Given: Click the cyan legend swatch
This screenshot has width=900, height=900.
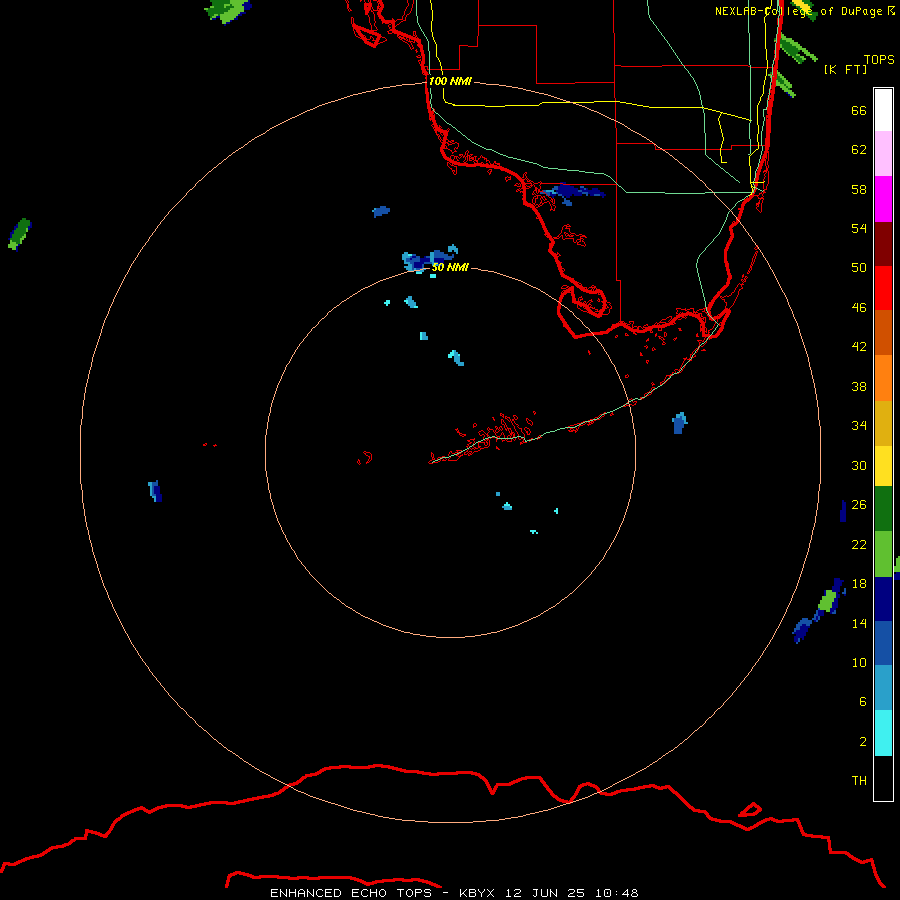Looking at the screenshot, I should point(883,733).
